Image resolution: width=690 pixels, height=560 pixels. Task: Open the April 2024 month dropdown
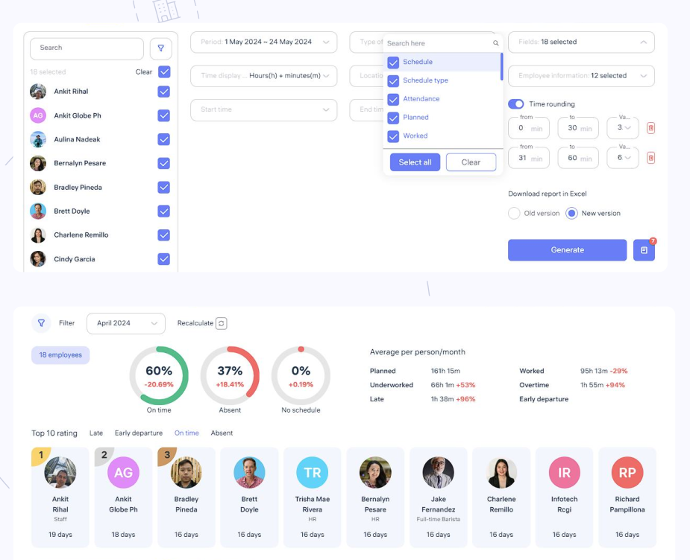[125, 323]
